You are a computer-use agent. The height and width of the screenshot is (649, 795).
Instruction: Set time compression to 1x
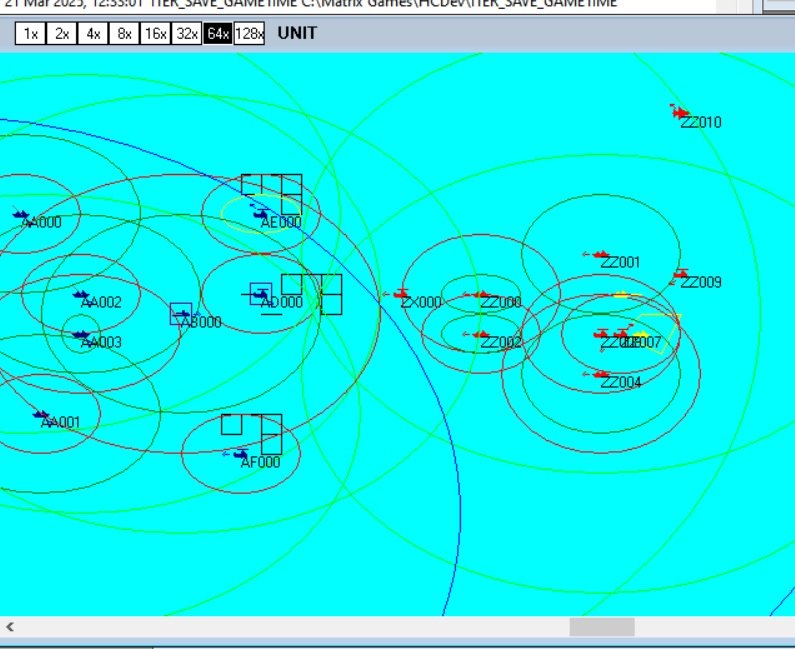pos(31,34)
